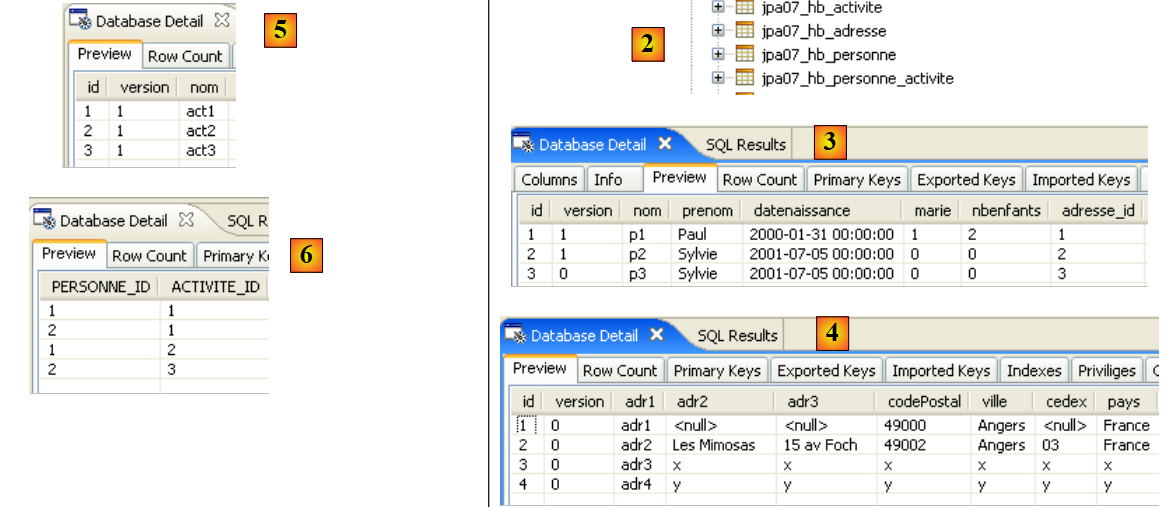Select the Indexes tab in the adresse panel

pos(1033,371)
